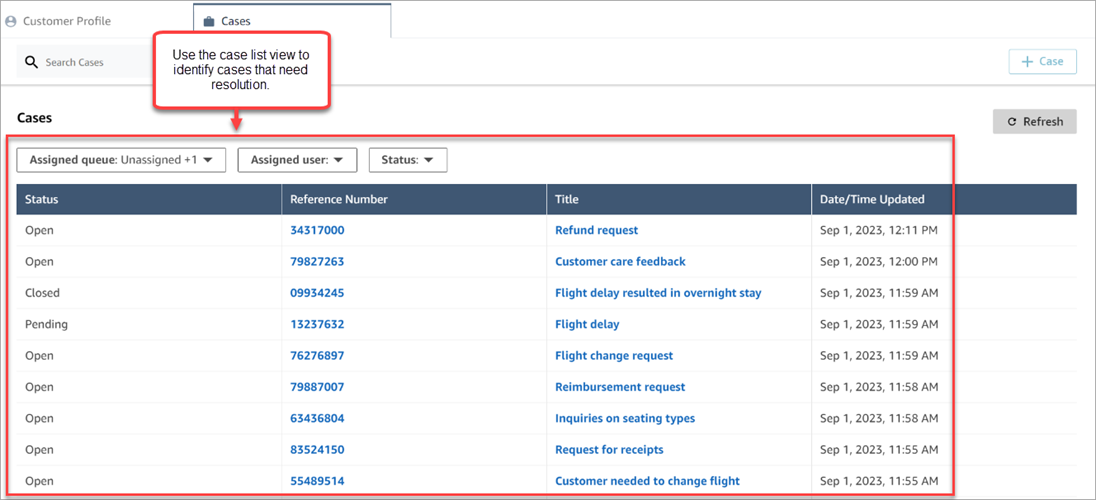Click the briefcase icon on Cases tab

click(208, 21)
